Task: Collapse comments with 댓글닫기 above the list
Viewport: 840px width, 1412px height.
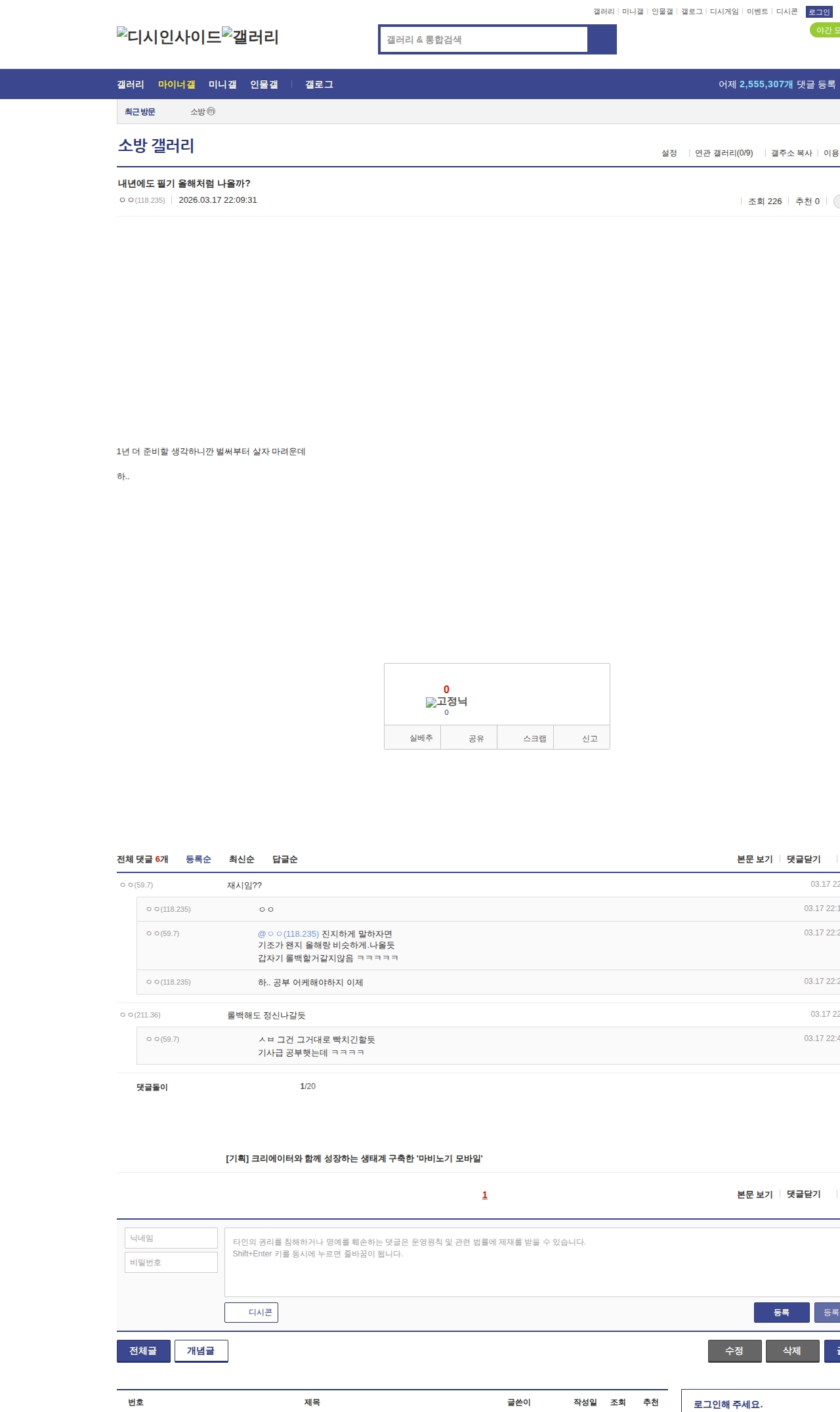Action: [804, 859]
